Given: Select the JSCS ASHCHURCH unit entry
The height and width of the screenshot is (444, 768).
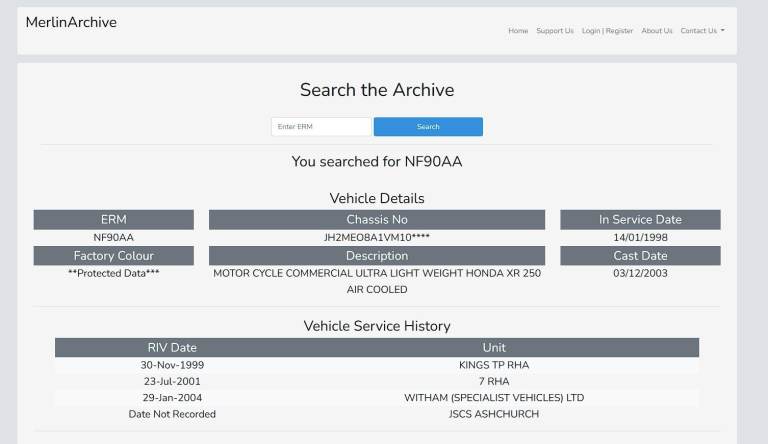Looking at the screenshot, I should 494,414.
